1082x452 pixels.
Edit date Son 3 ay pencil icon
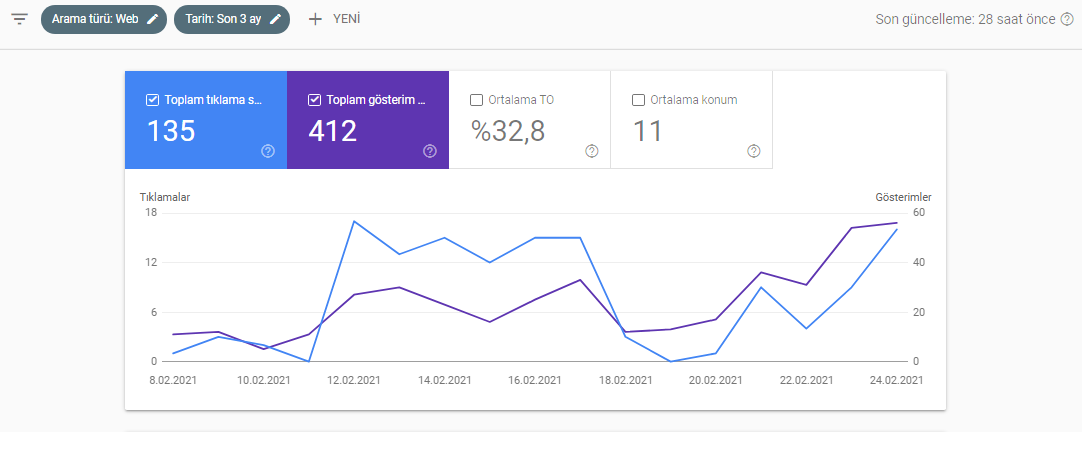click(x=275, y=19)
